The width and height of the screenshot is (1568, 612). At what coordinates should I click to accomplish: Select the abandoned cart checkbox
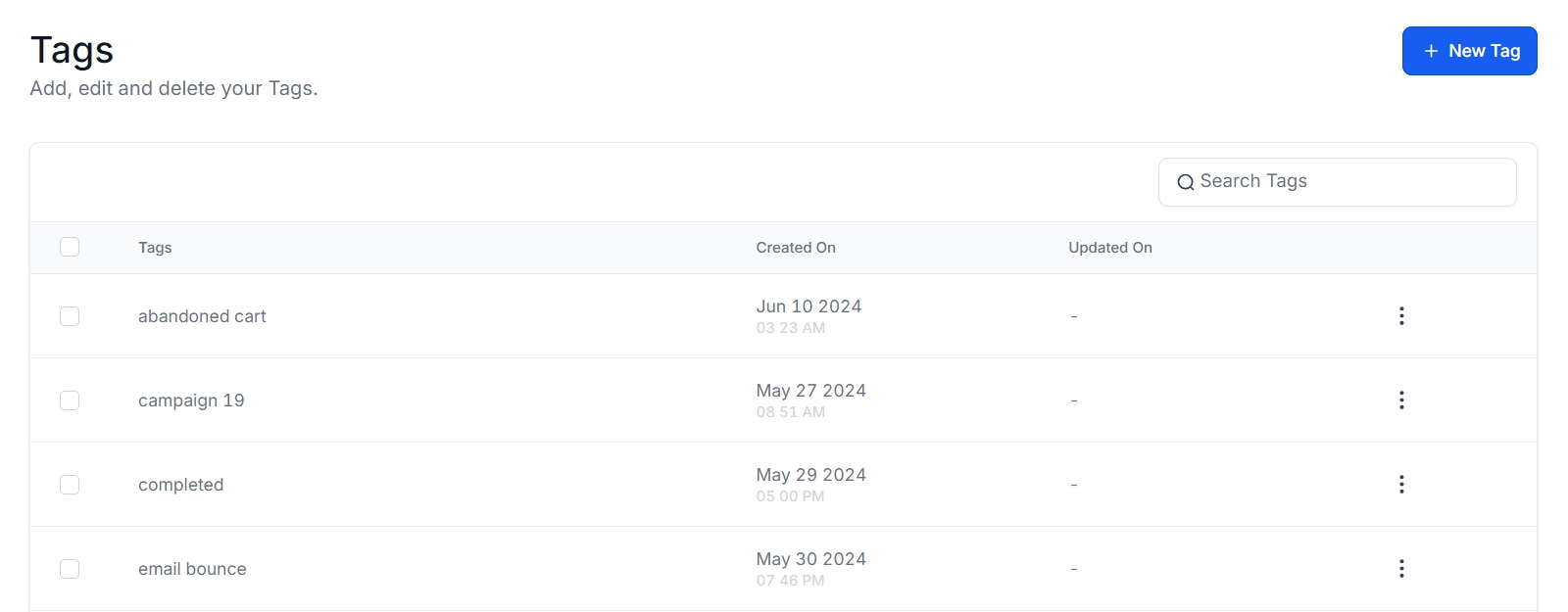click(x=70, y=316)
